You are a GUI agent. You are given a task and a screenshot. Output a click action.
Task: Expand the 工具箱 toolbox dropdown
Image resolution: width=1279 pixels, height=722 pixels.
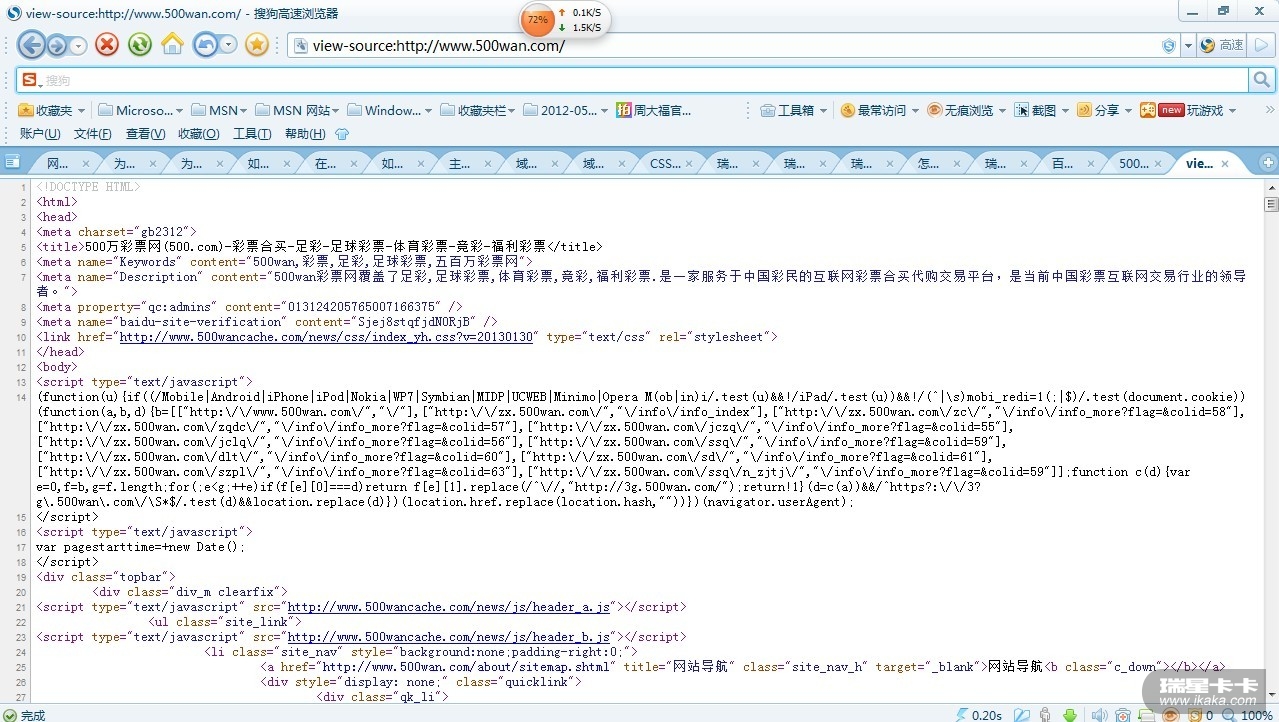tap(822, 111)
